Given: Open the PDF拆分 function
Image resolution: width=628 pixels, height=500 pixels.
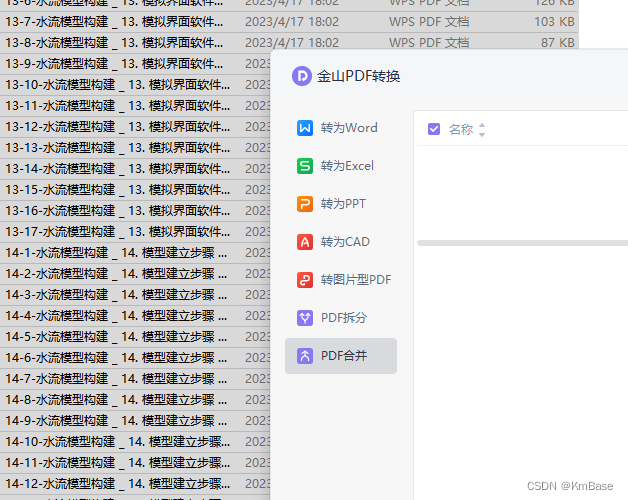Looking at the screenshot, I should 341,318.
